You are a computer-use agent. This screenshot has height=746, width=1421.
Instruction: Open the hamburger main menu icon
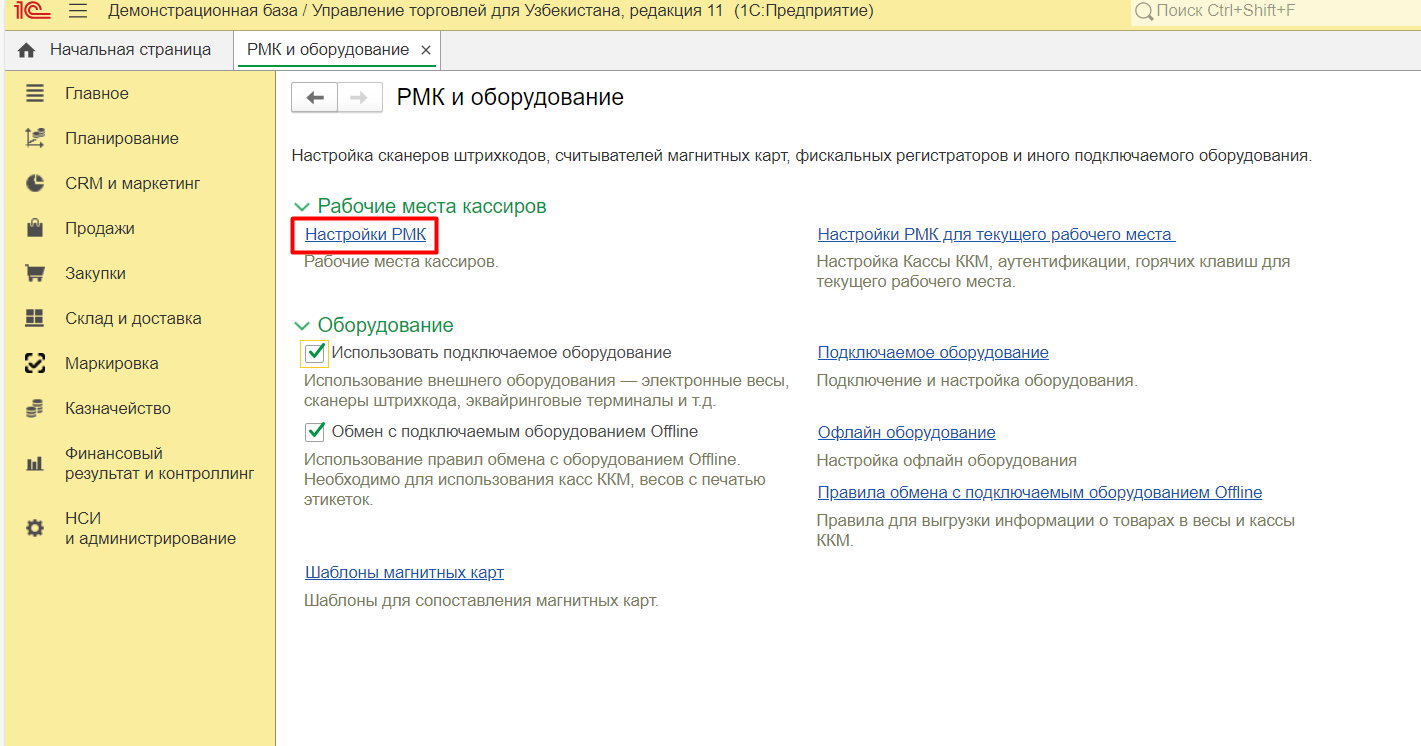[x=78, y=11]
